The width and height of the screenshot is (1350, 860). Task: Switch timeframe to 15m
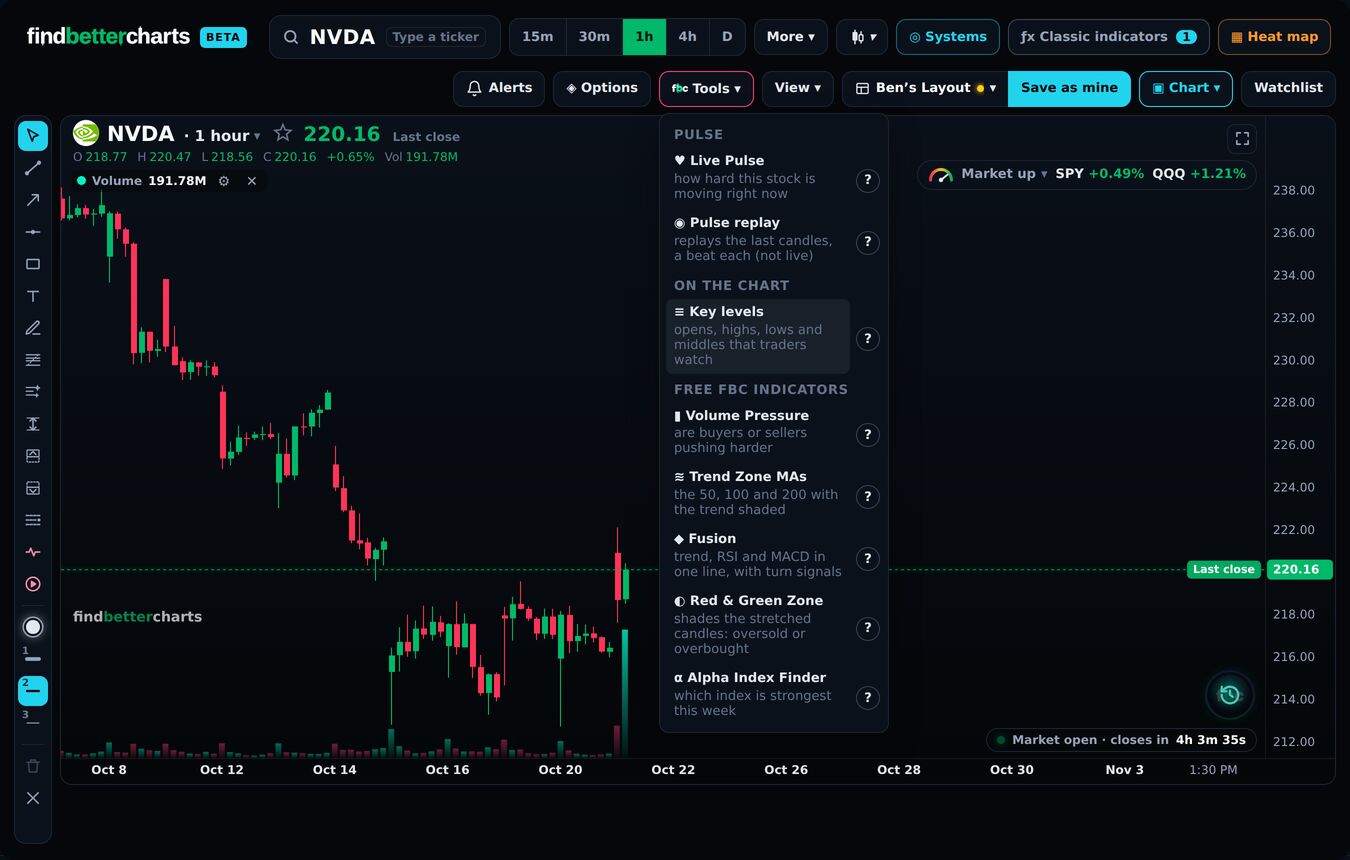click(538, 37)
